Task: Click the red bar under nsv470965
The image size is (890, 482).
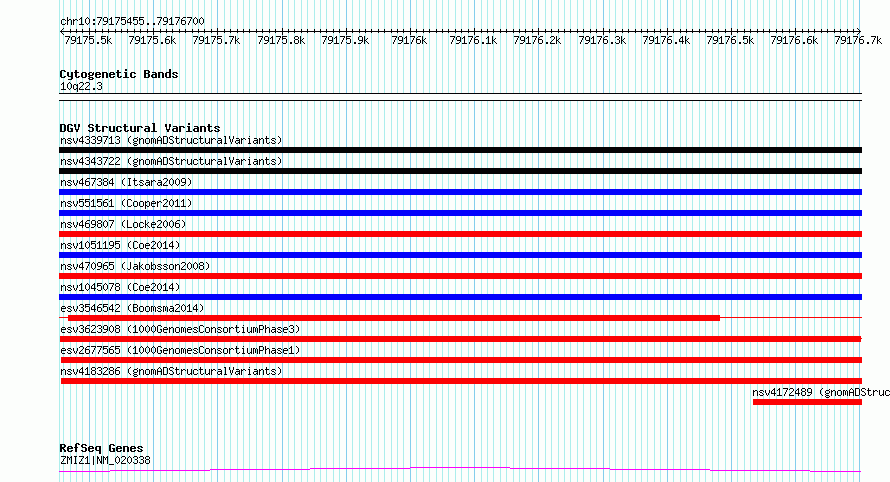Action: pyautogui.click(x=460, y=276)
